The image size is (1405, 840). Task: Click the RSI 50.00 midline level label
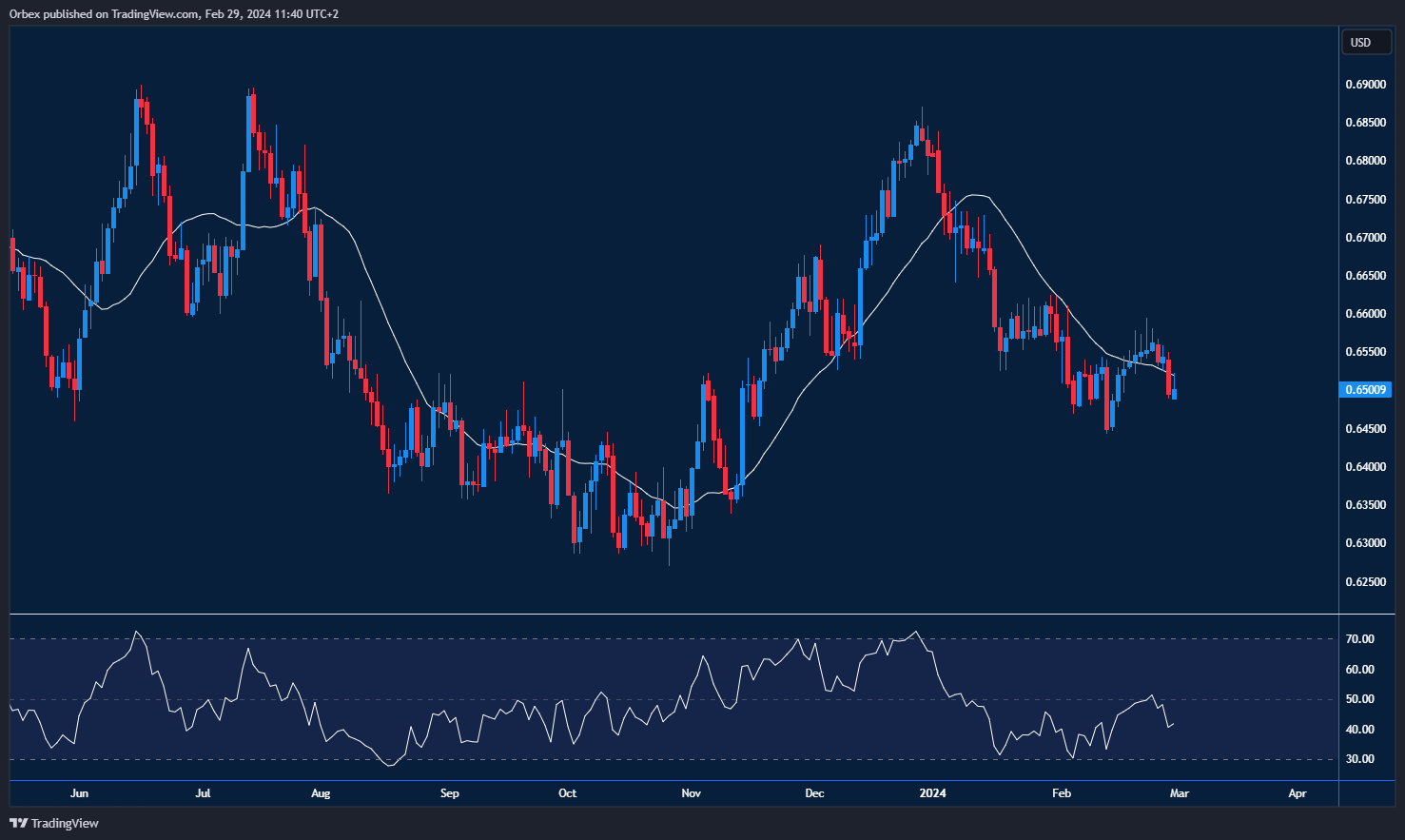click(1359, 699)
